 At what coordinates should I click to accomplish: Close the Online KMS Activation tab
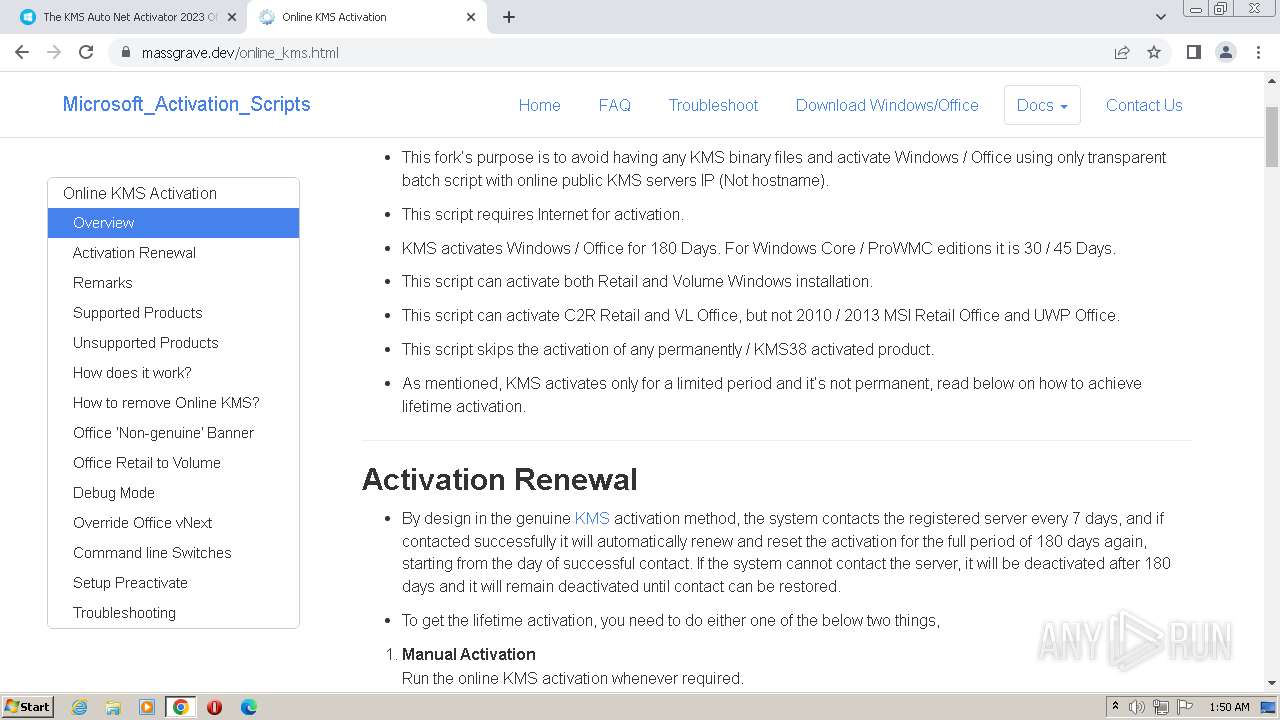pos(472,17)
